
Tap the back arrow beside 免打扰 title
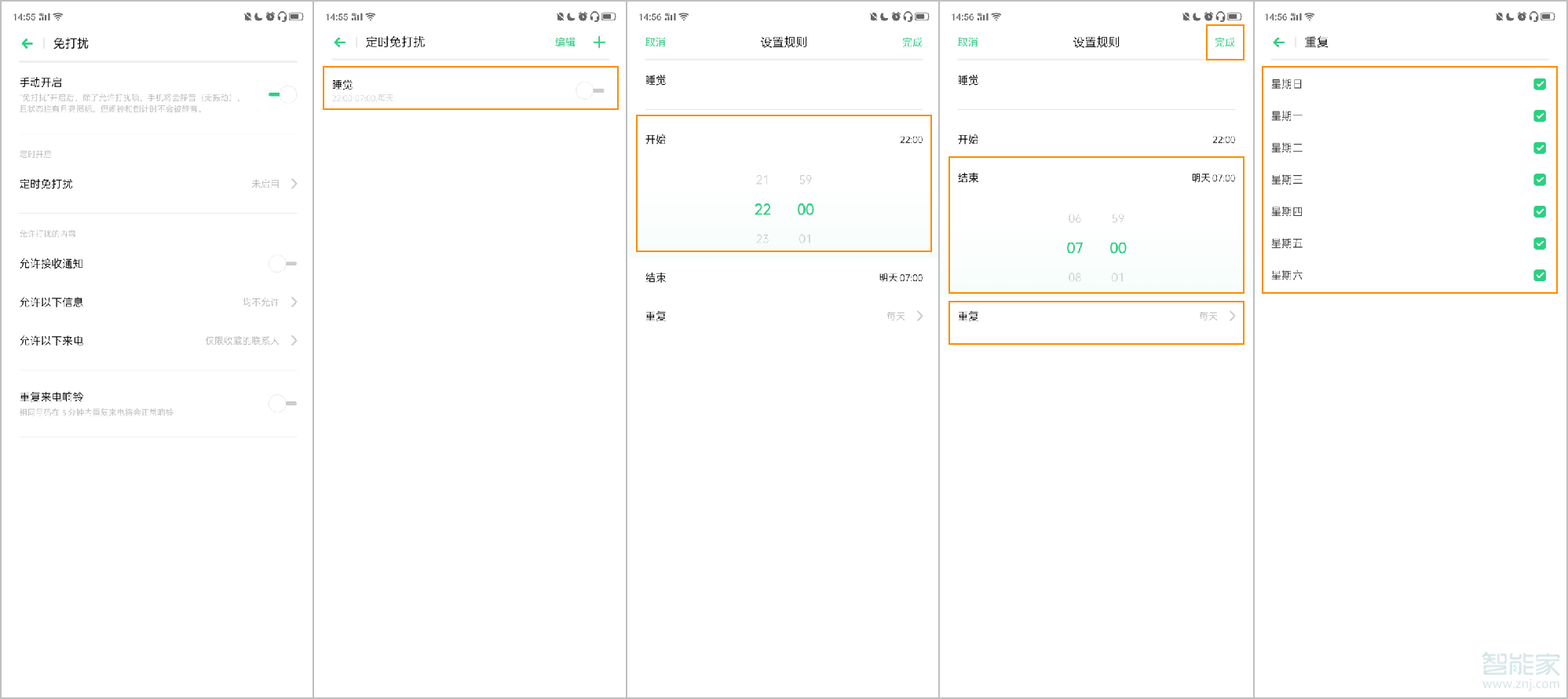click(x=27, y=43)
